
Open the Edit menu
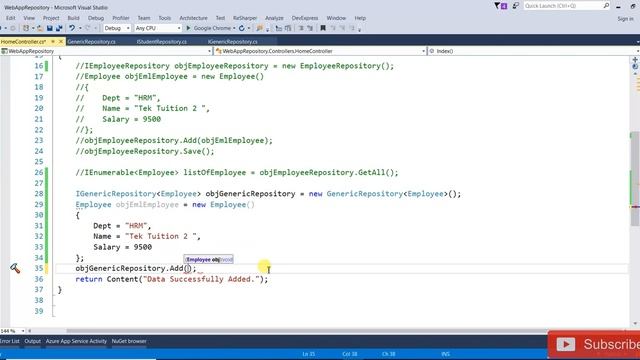point(11,18)
